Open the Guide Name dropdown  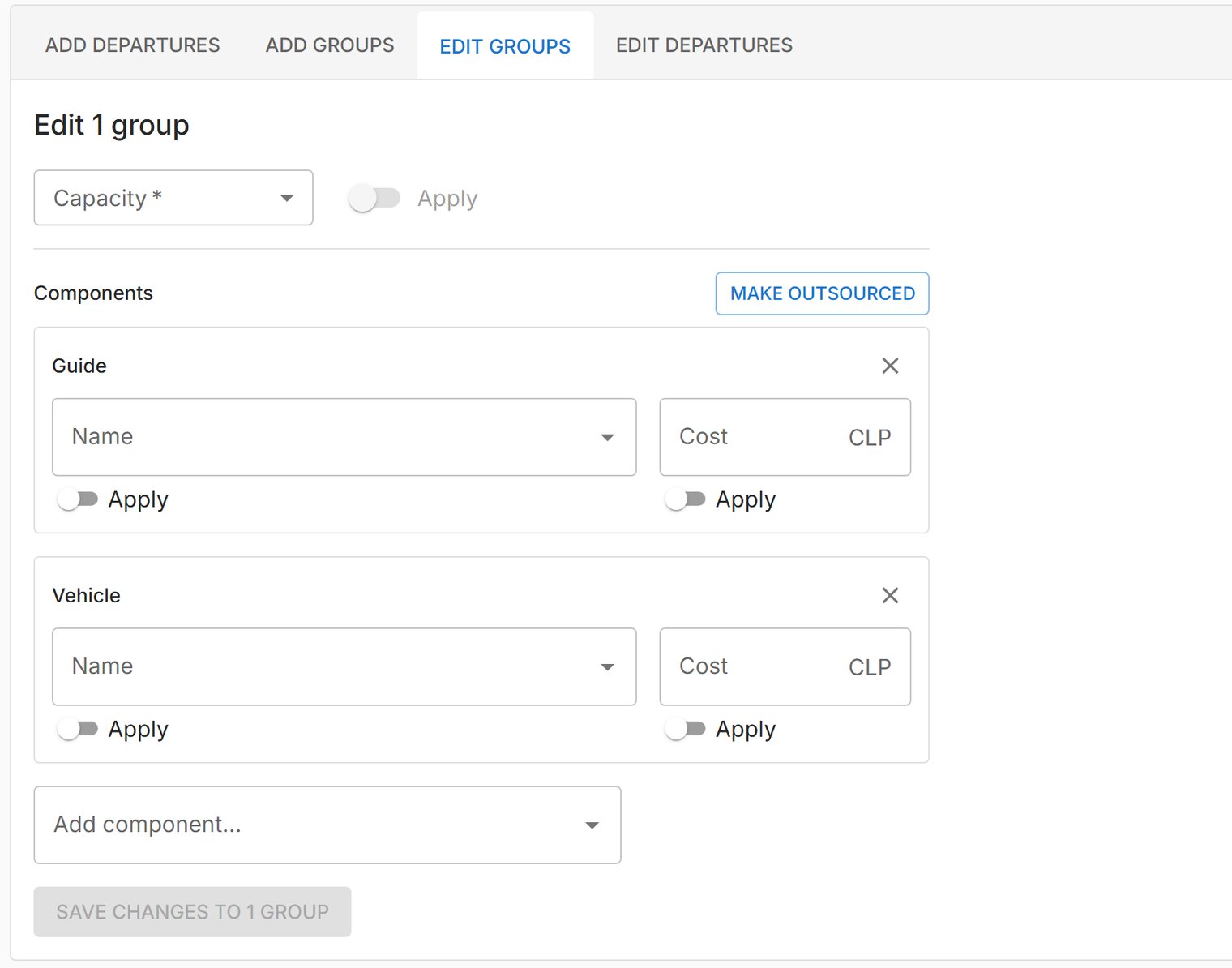(x=344, y=437)
